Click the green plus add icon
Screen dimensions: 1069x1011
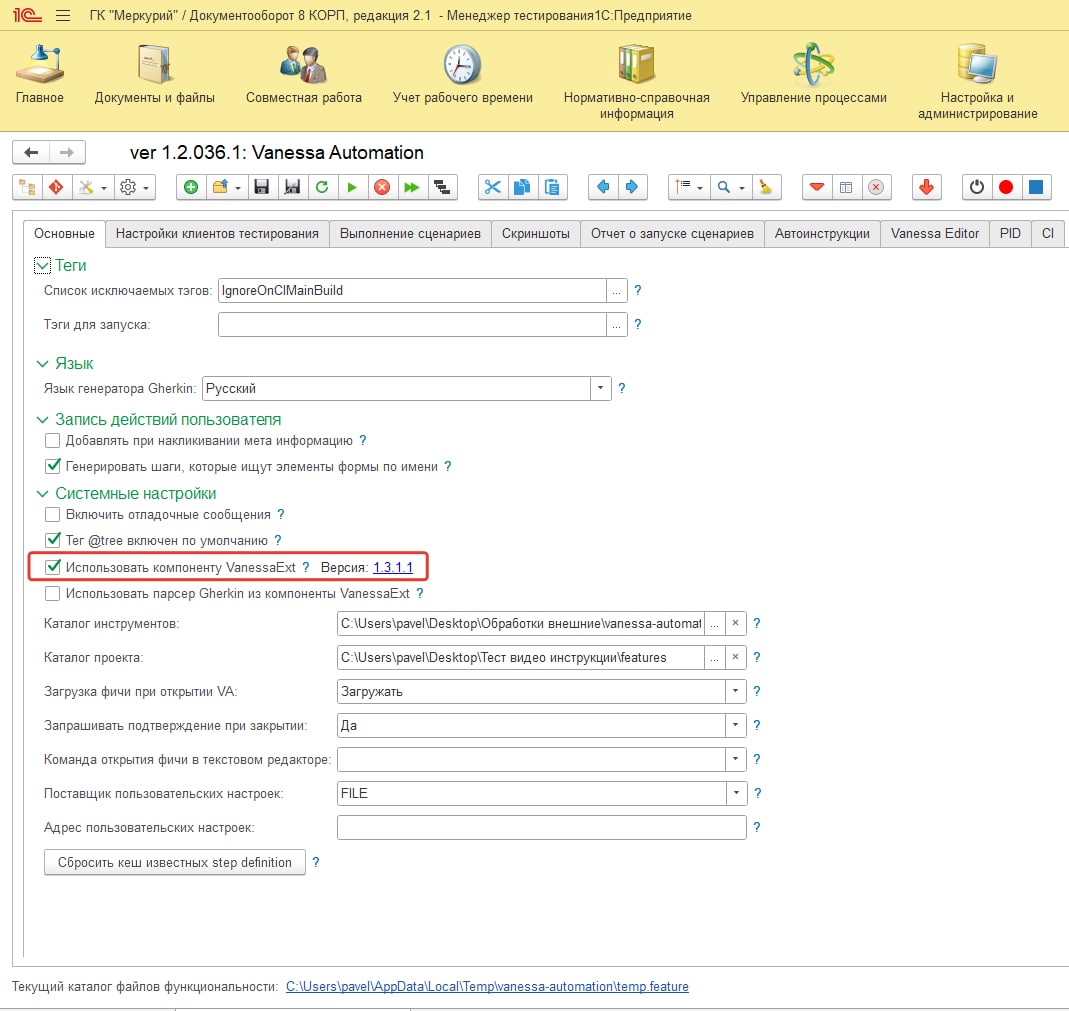(x=191, y=187)
